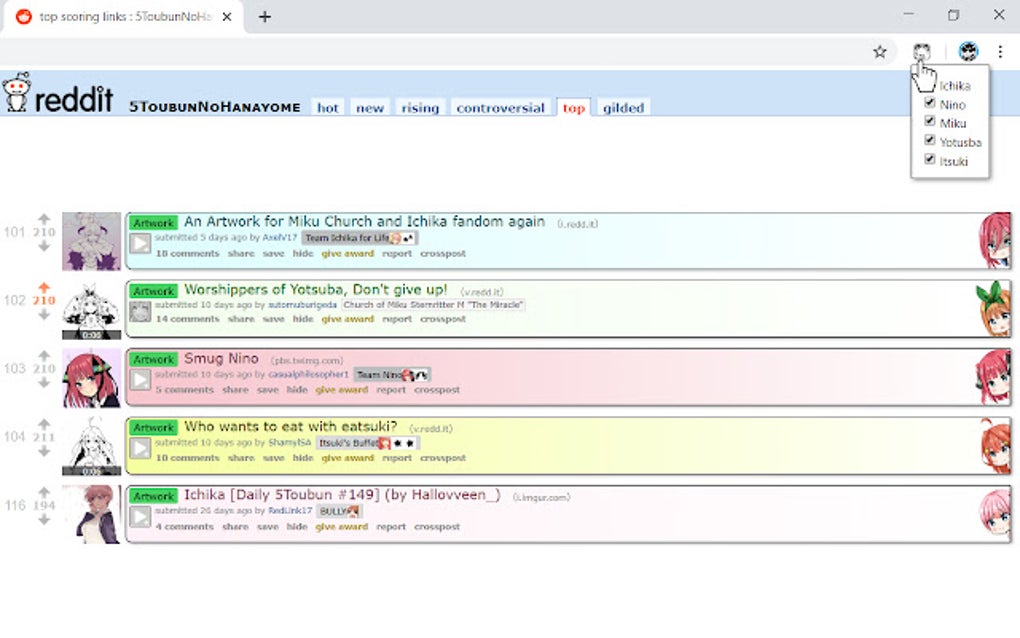
Task: Select the controversial sorting tab
Action: [500, 107]
